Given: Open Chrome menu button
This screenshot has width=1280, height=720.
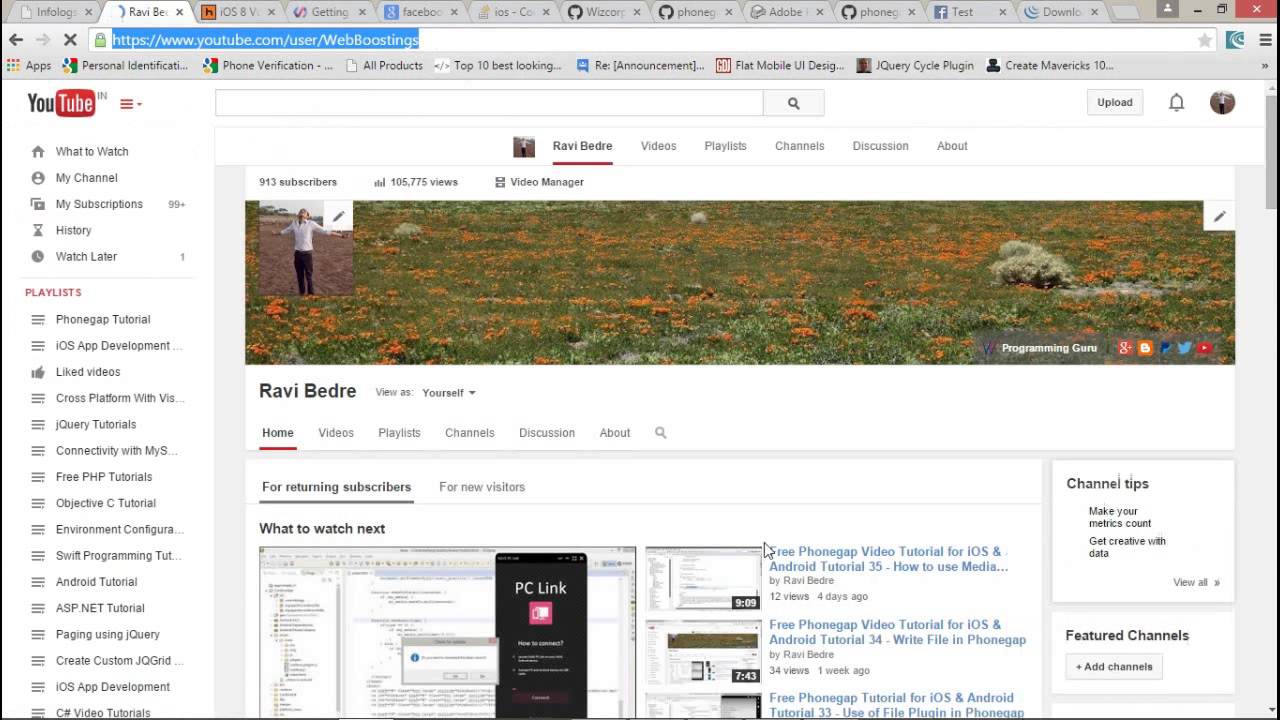Looking at the screenshot, I should point(1266,40).
